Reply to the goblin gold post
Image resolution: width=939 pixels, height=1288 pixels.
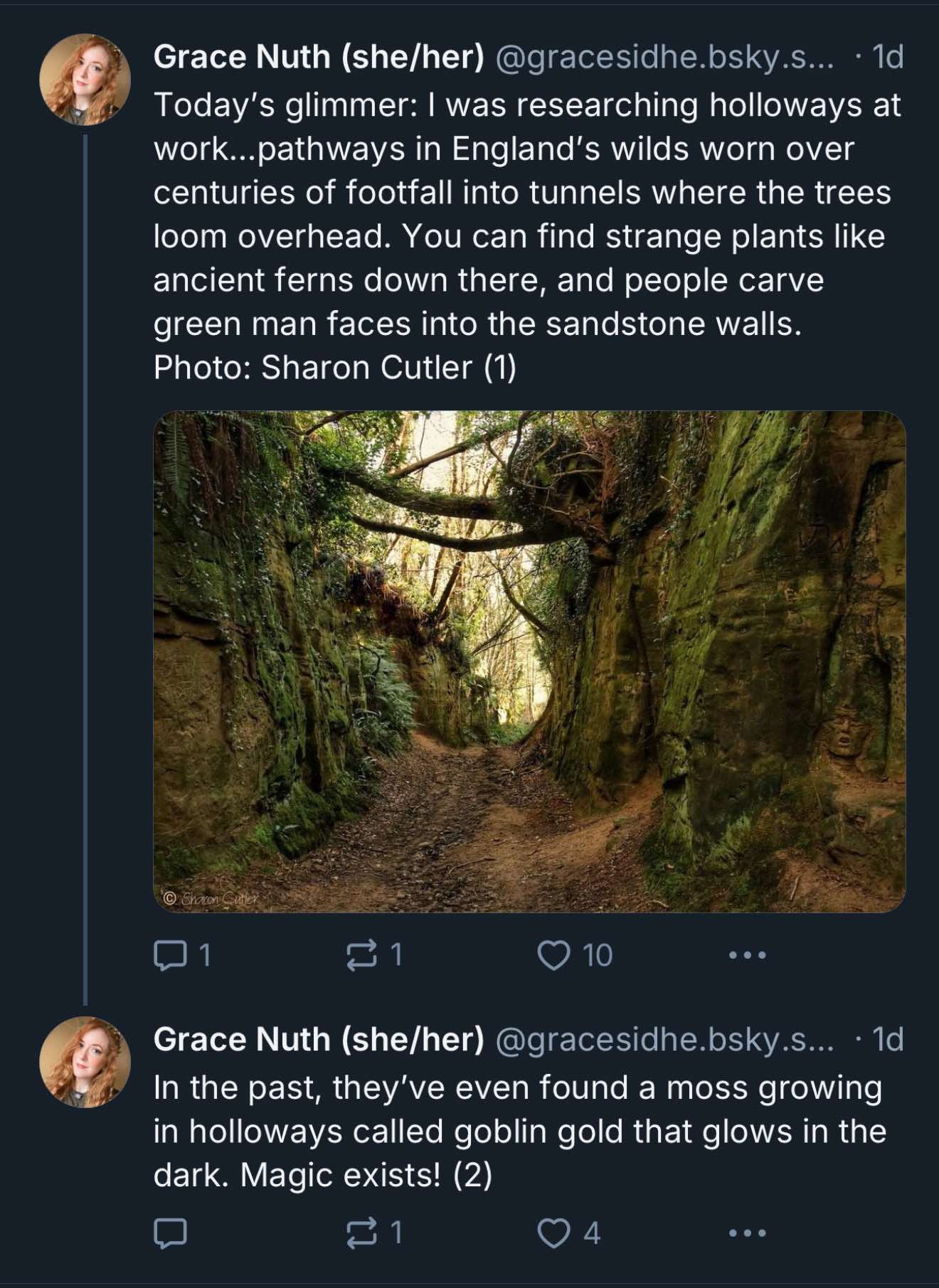point(171,1233)
